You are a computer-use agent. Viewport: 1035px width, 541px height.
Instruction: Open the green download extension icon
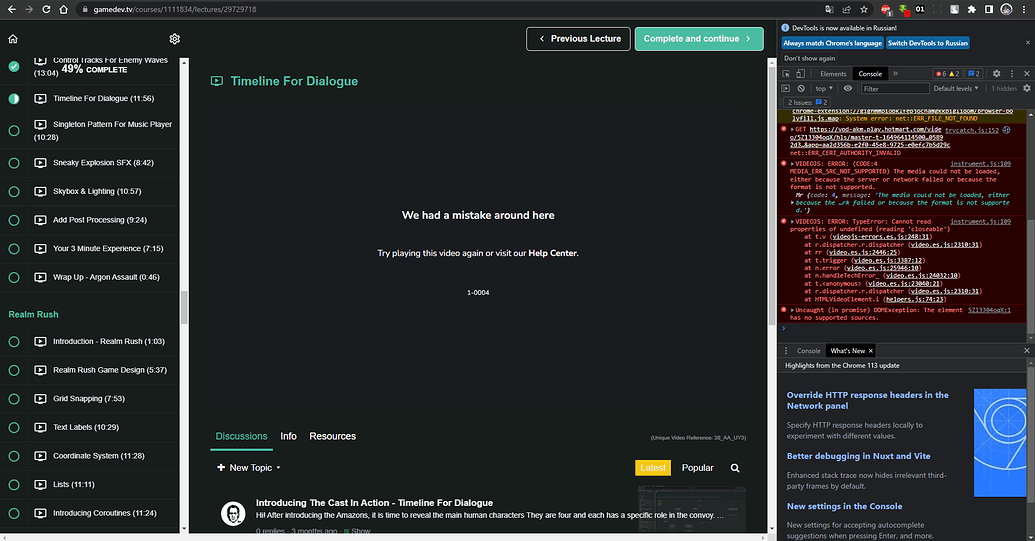(904, 9)
